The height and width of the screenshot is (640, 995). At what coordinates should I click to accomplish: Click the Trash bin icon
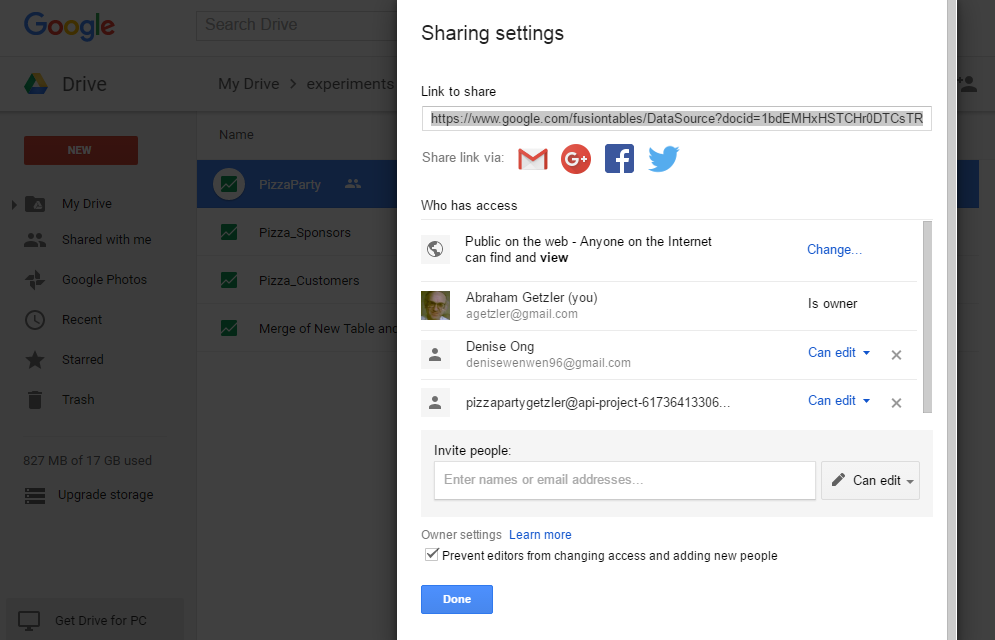click(x=35, y=400)
